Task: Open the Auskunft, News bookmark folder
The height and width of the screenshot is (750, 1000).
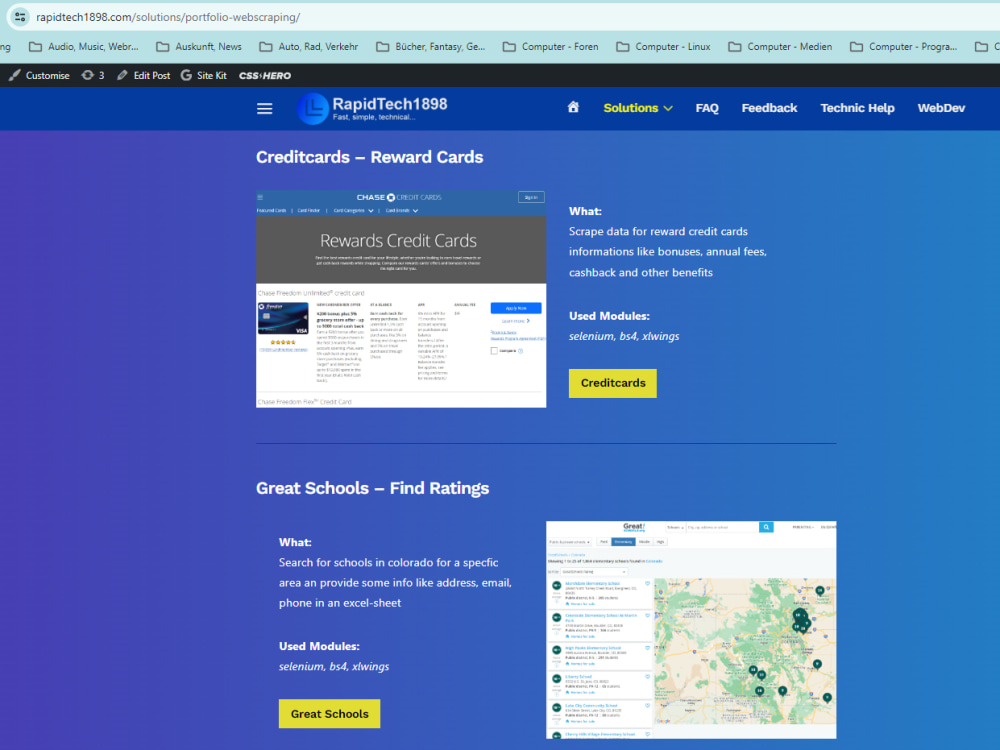Action: click(x=199, y=47)
